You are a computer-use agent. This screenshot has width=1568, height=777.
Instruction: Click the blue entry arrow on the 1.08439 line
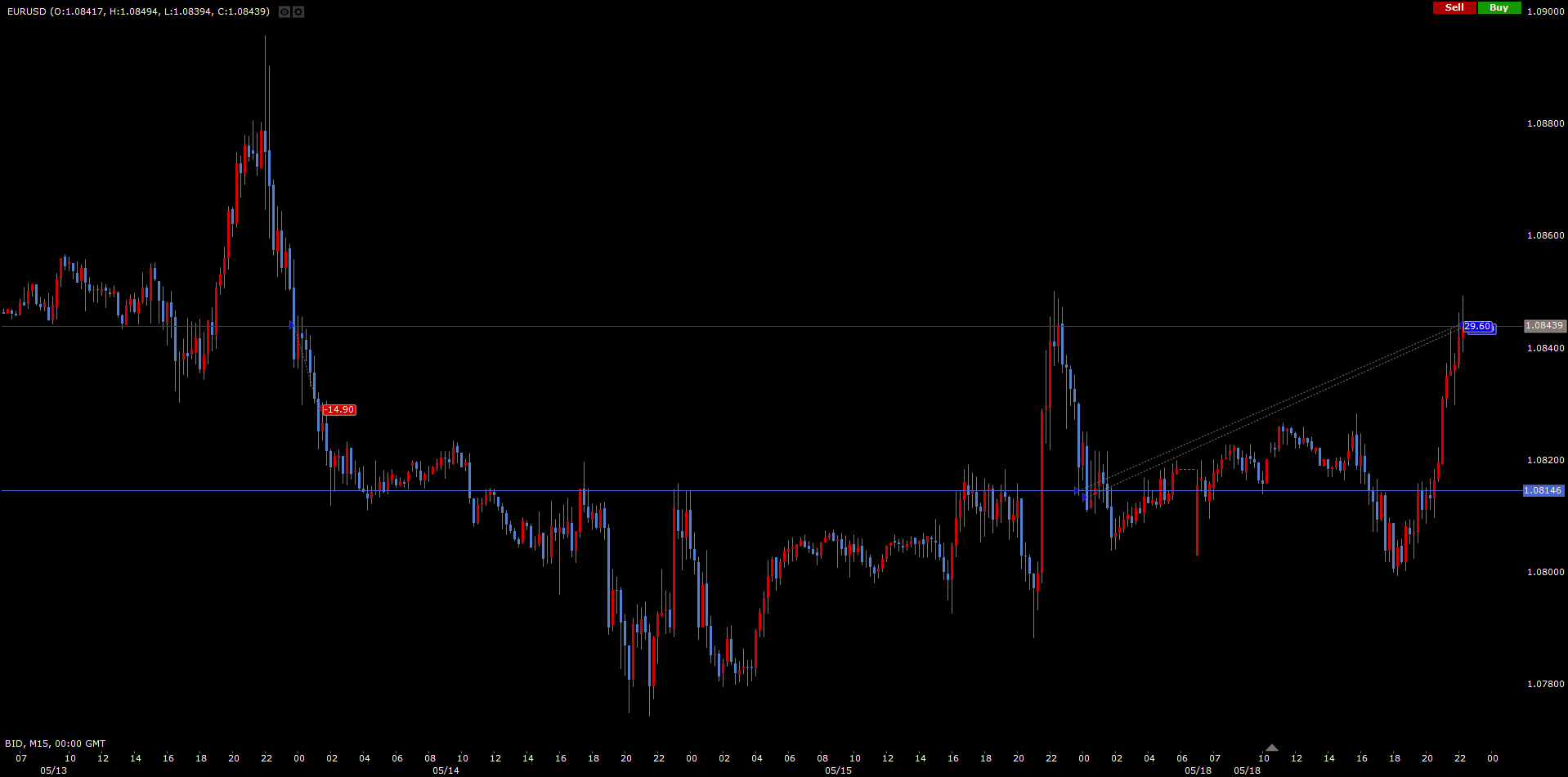coord(292,325)
